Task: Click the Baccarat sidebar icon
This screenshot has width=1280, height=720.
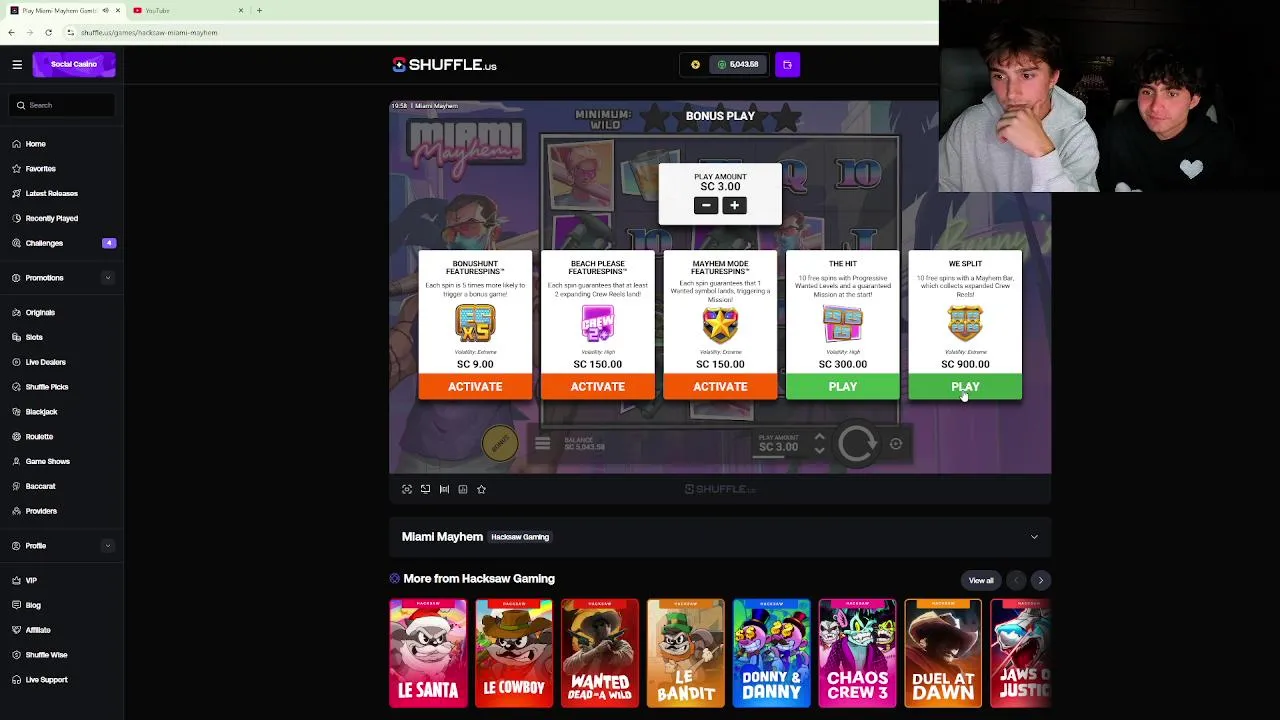Action: tap(17, 486)
